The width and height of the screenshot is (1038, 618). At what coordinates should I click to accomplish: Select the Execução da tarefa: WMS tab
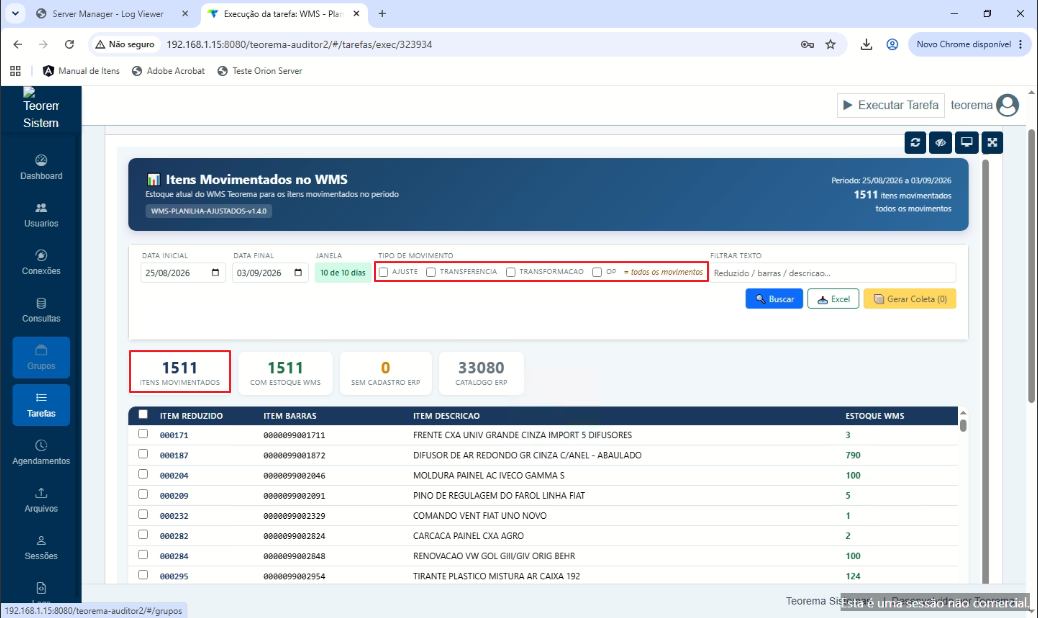click(x=283, y=13)
